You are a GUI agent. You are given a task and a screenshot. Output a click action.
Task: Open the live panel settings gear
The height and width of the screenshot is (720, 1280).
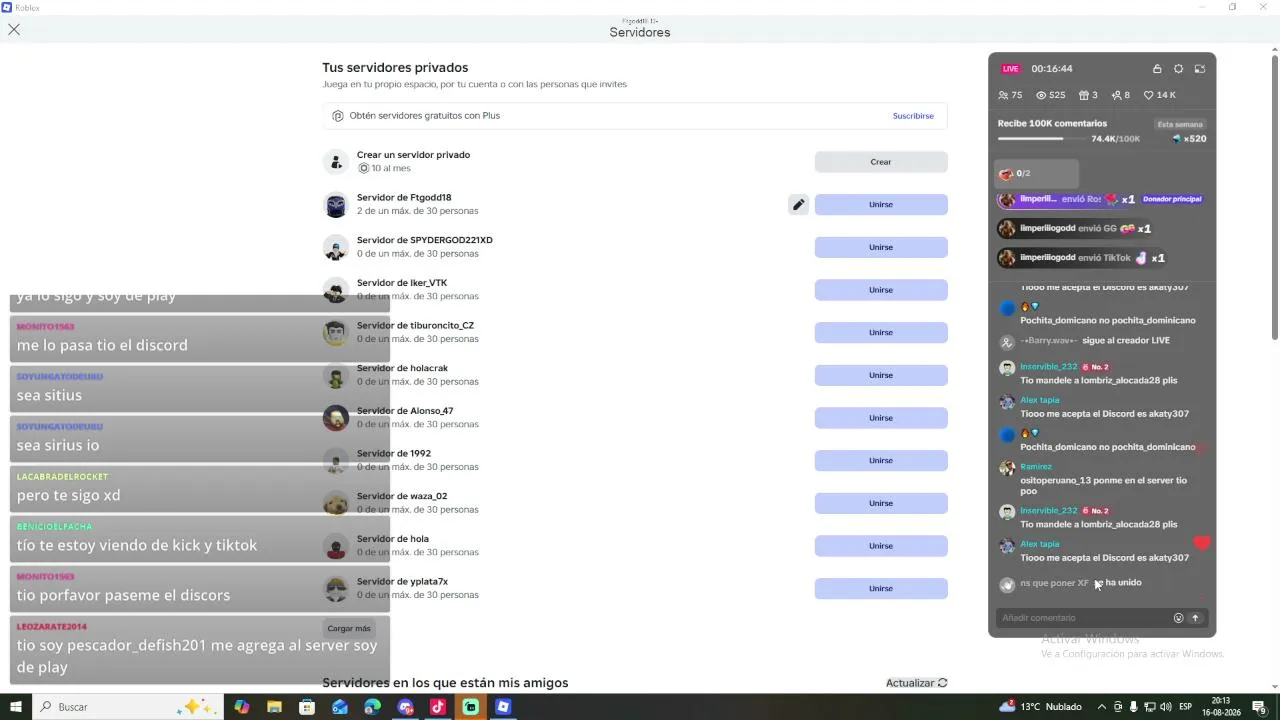(x=1178, y=69)
